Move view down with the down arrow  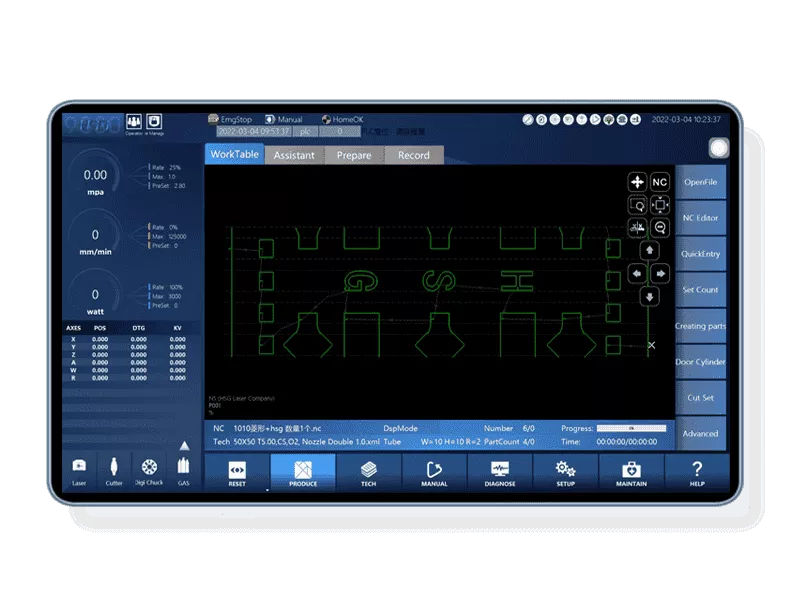pyautogui.click(x=649, y=297)
